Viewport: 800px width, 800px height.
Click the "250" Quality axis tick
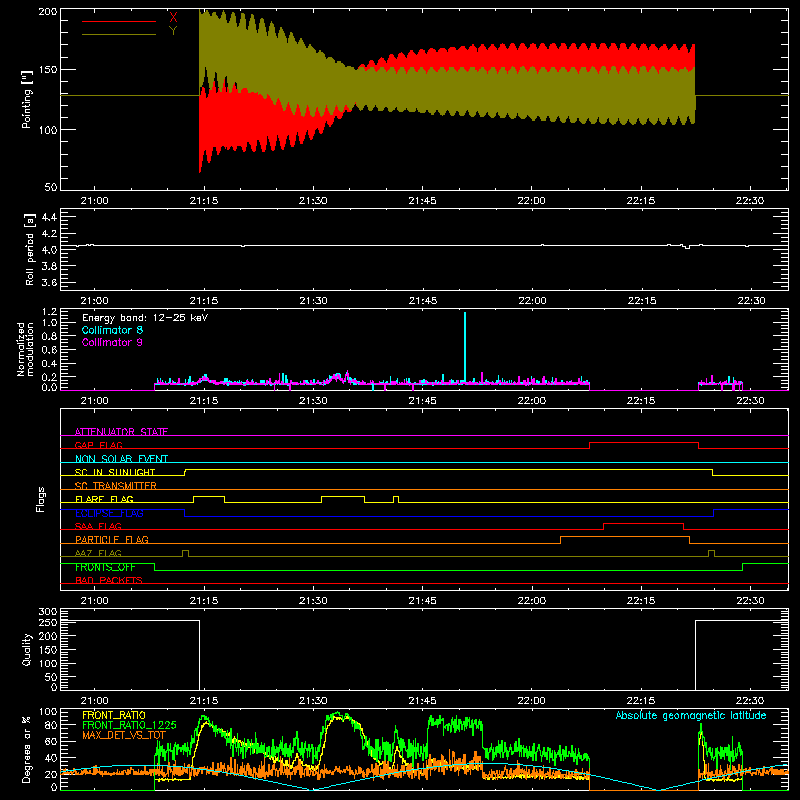[48, 622]
